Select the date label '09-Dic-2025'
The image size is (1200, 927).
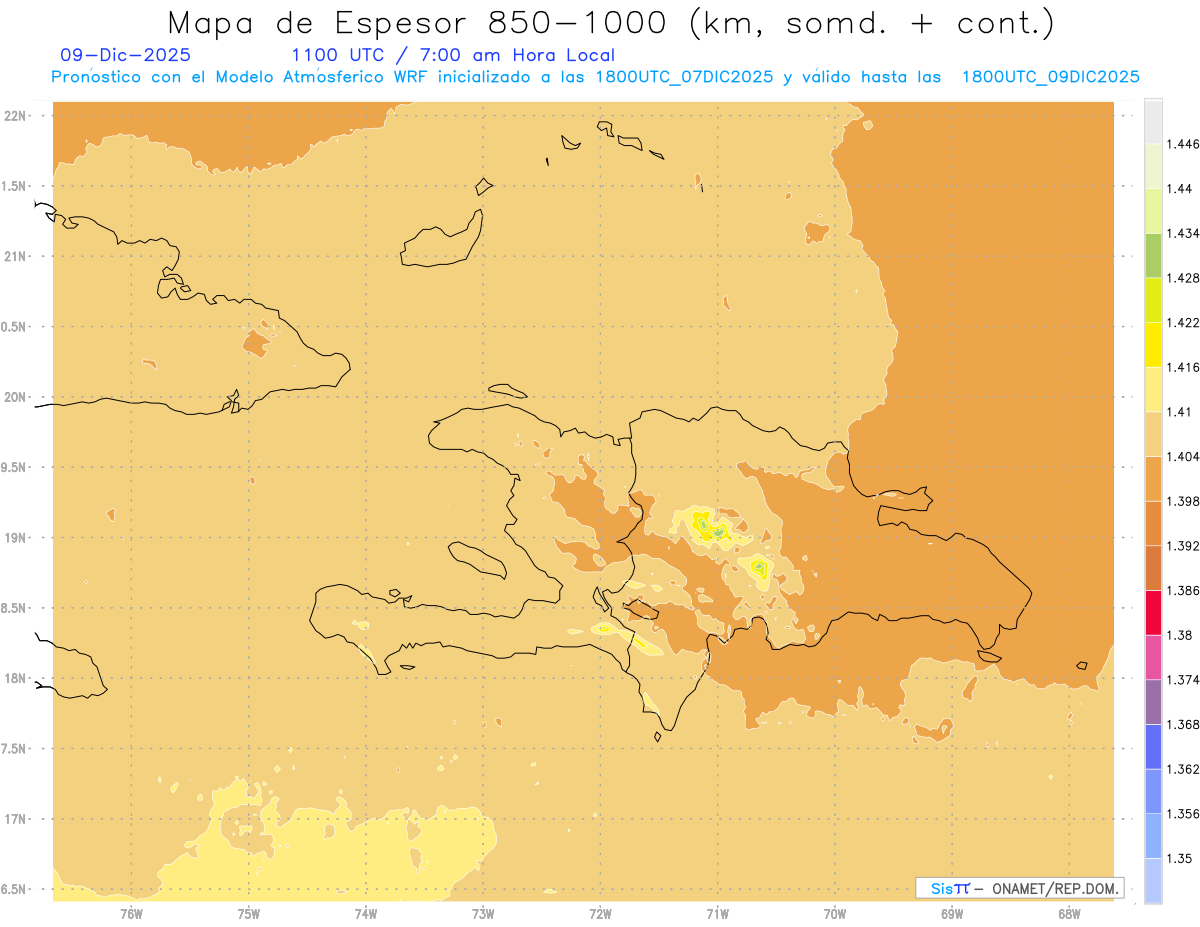point(125,55)
